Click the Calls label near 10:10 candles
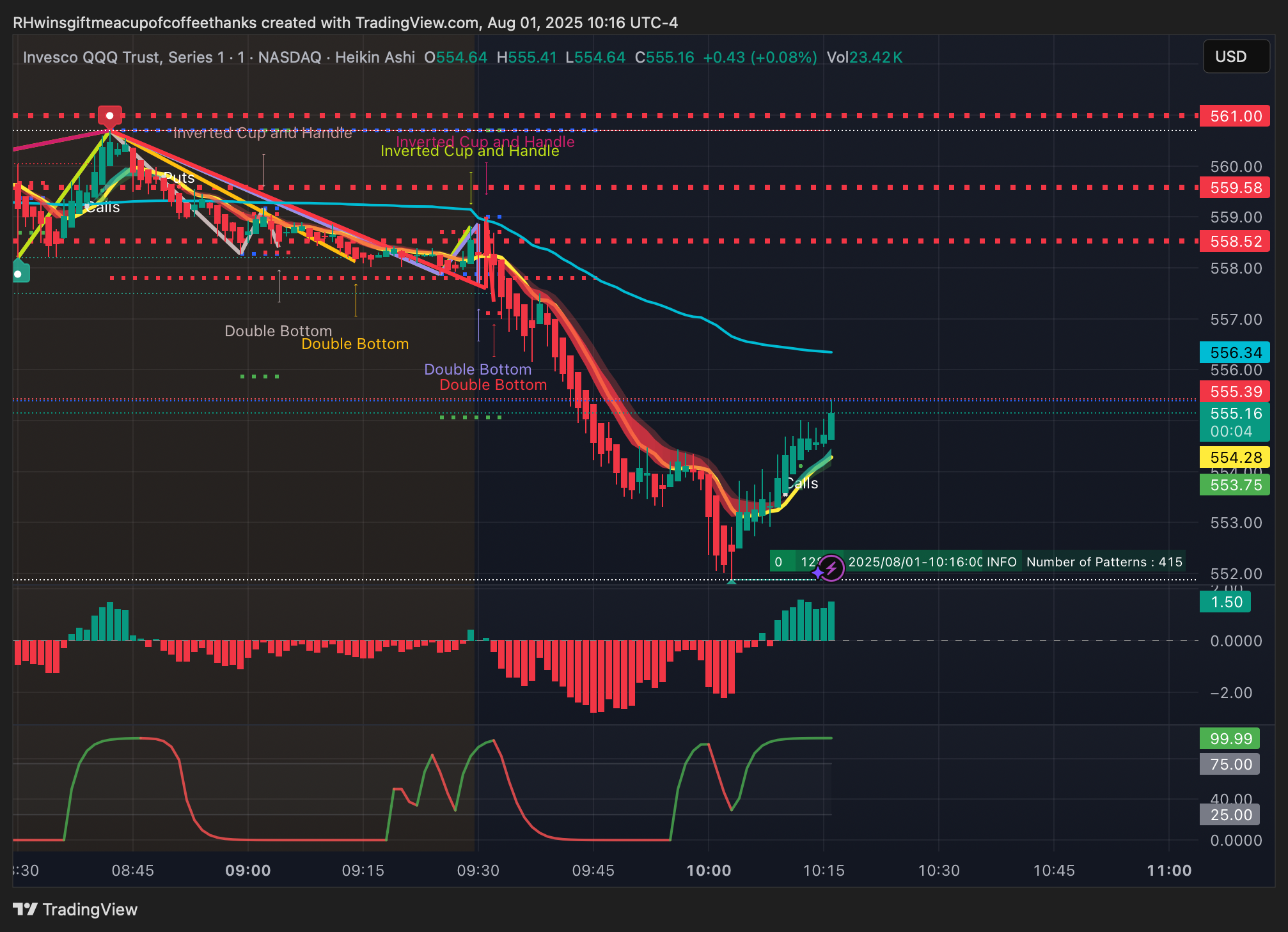 [x=802, y=483]
